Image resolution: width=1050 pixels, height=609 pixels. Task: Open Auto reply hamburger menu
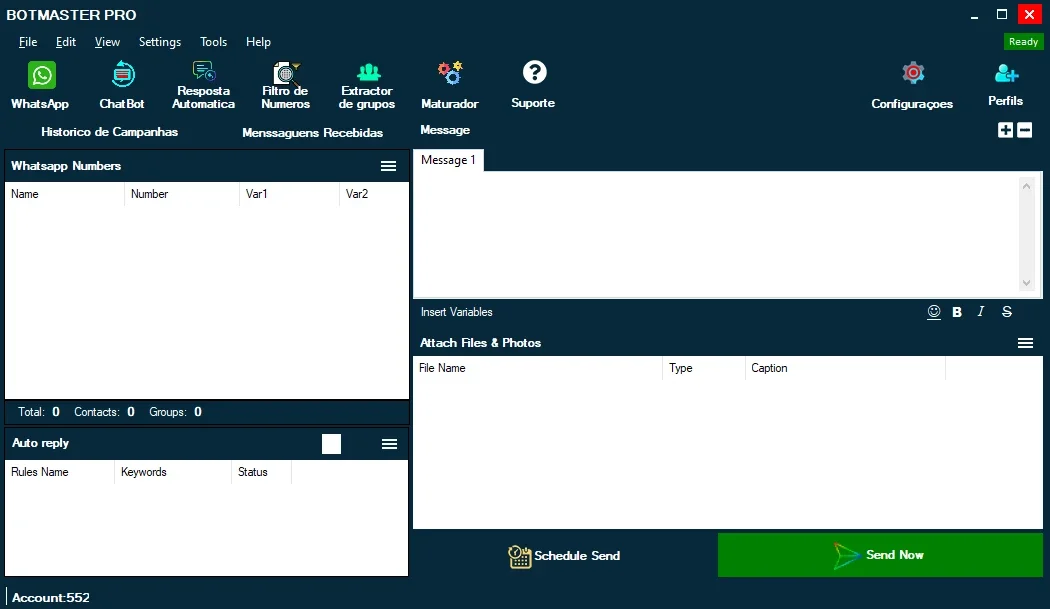(x=389, y=444)
